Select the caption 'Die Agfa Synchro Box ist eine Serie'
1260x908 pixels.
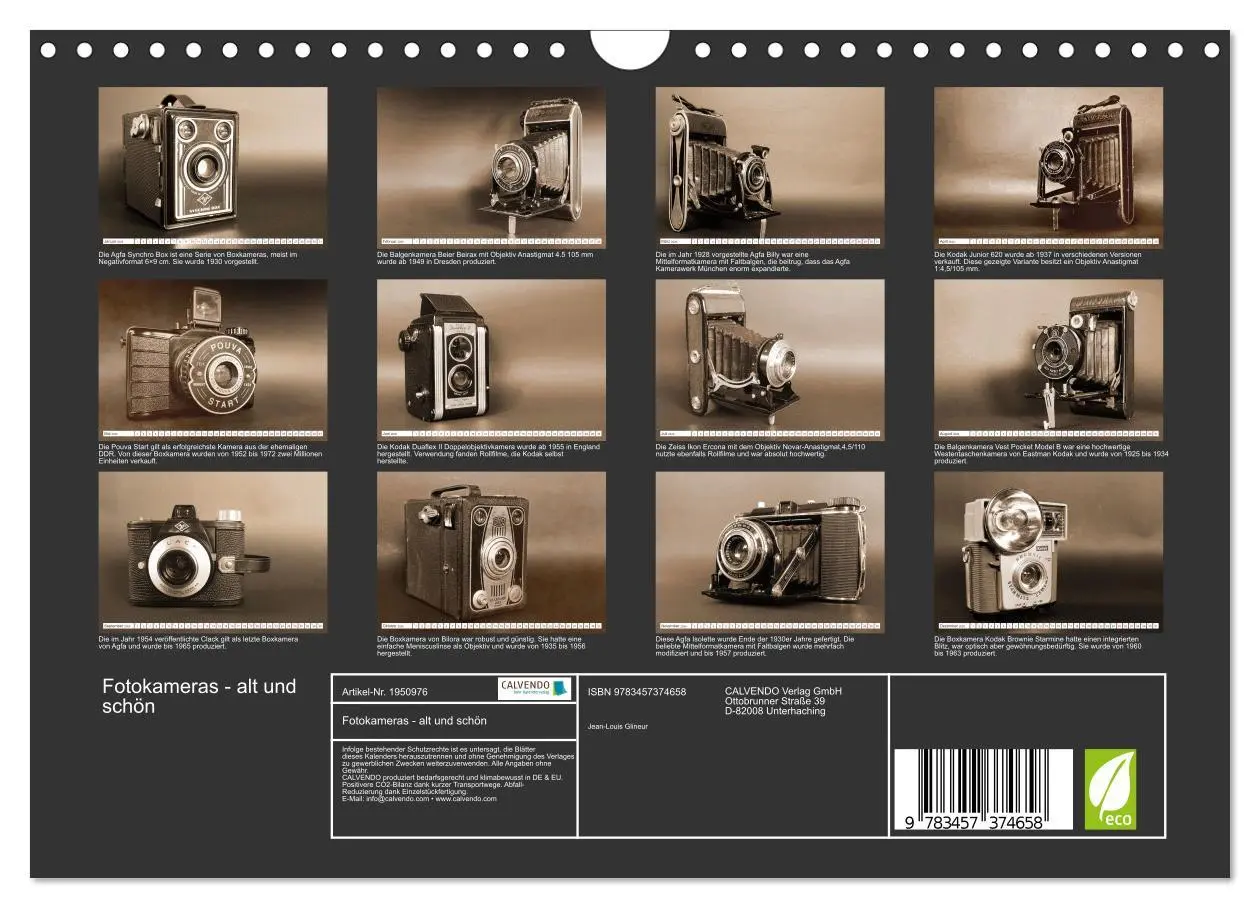click(198, 258)
